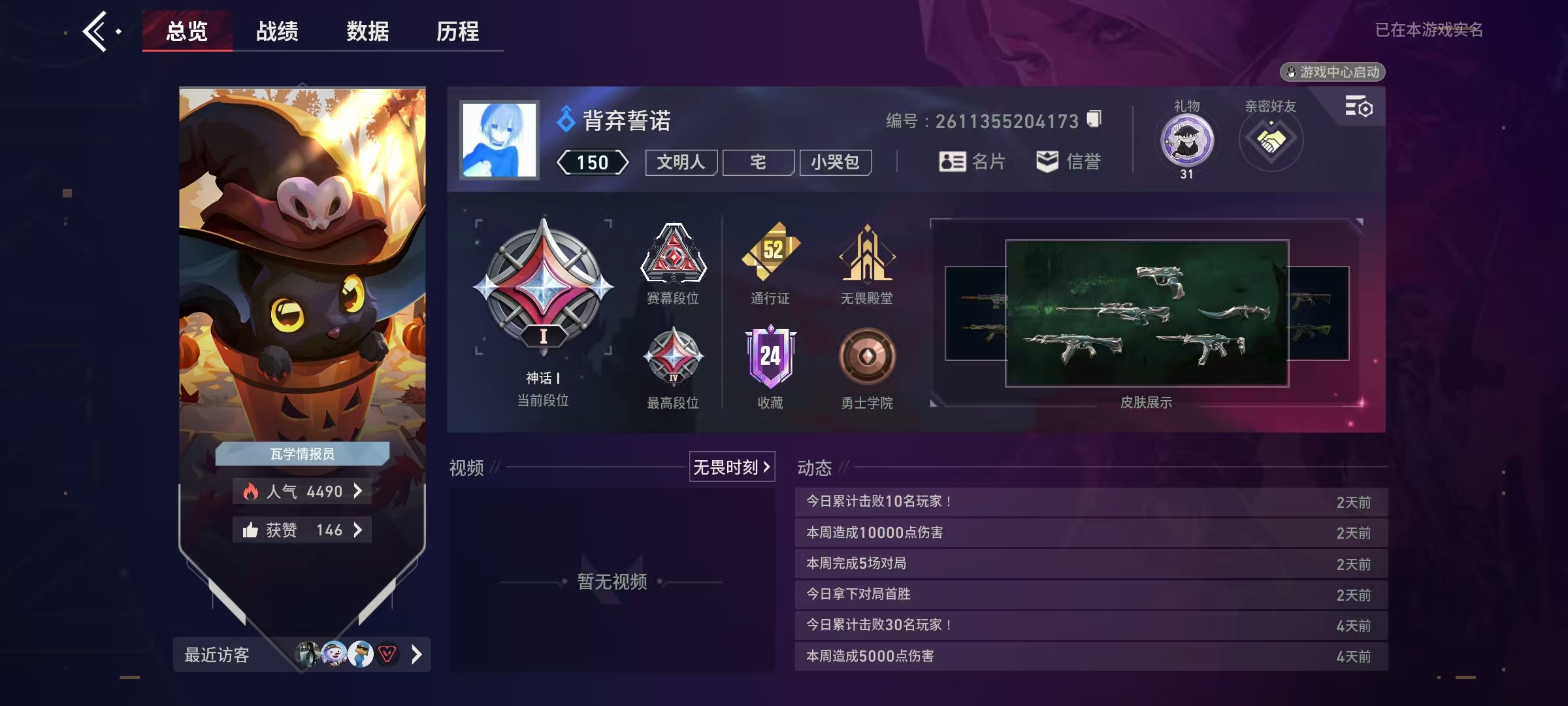Image resolution: width=1568 pixels, height=706 pixels.
Task: Open the 亲密好友 handshake icon
Action: click(x=1271, y=140)
